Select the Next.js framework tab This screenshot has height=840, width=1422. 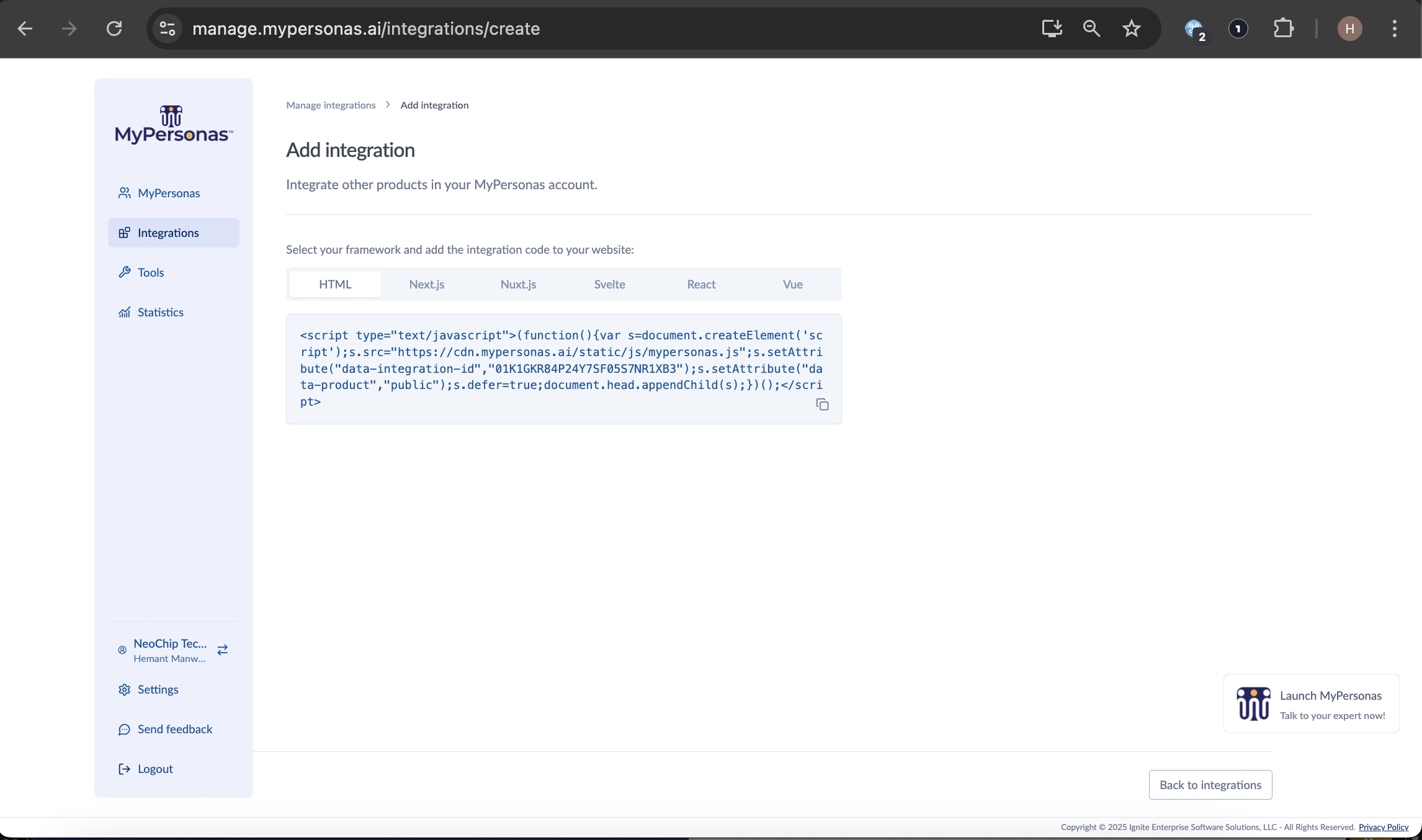427,284
